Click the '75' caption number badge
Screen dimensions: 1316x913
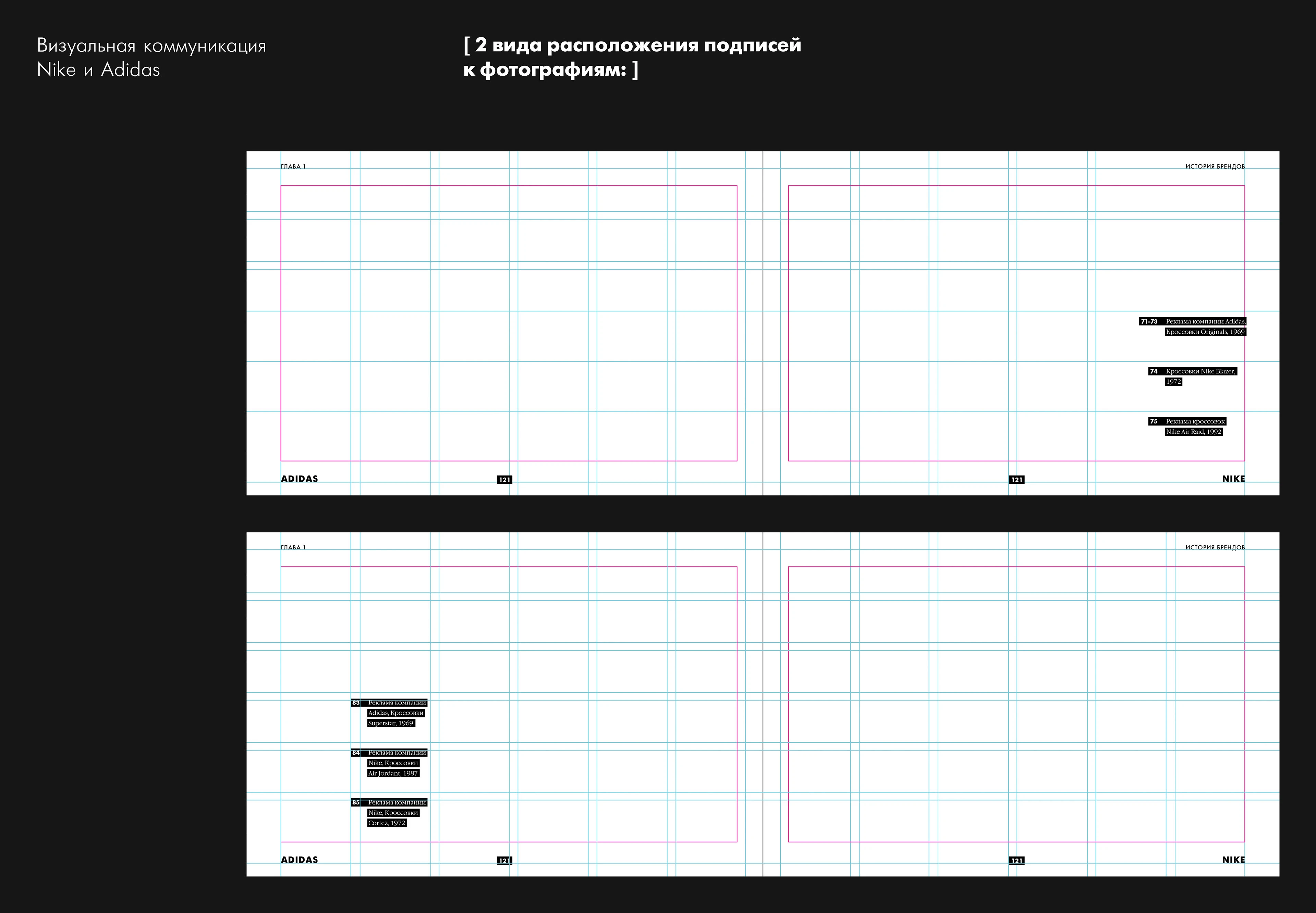coord(1154,422)
